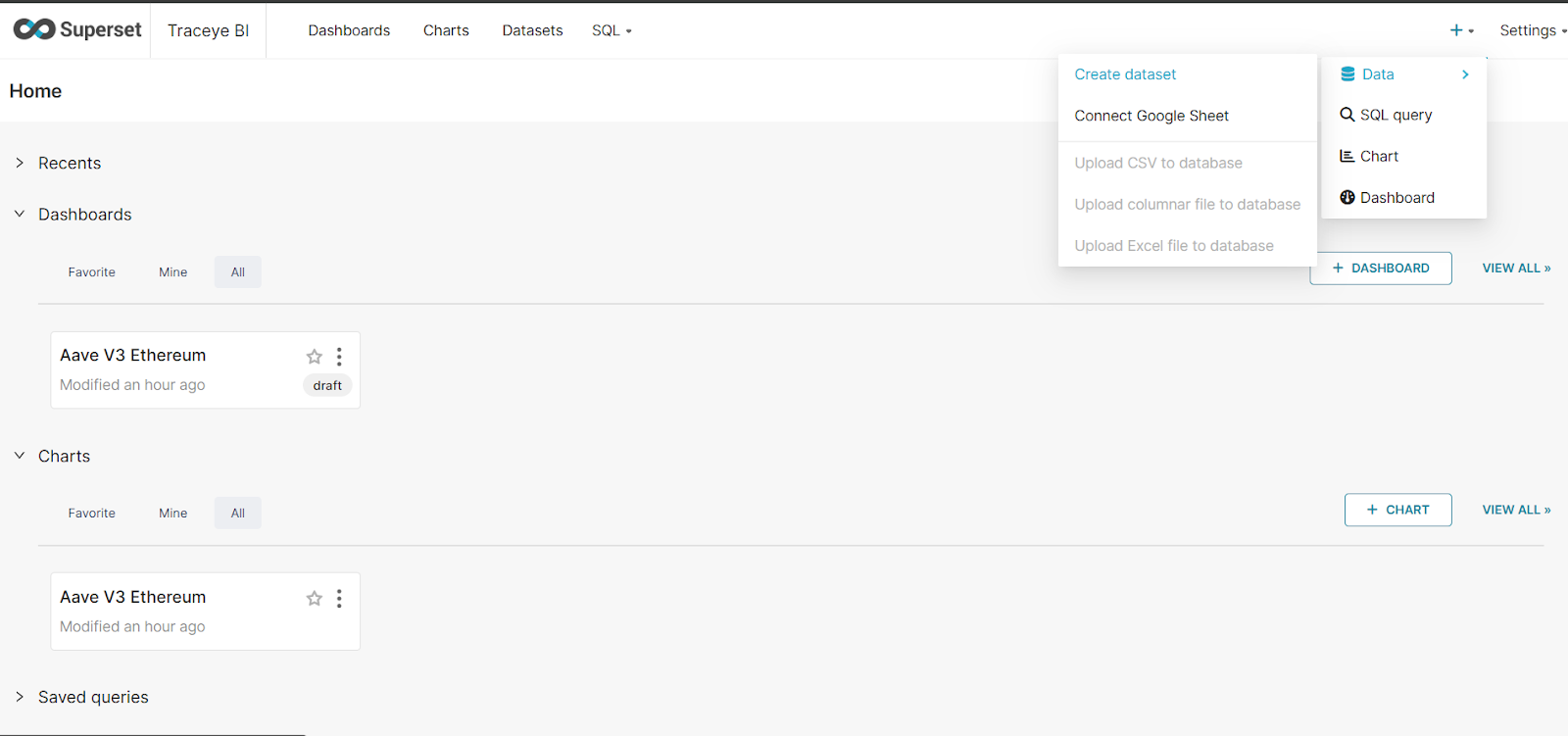Click the Traceye BI brand text

209,30
